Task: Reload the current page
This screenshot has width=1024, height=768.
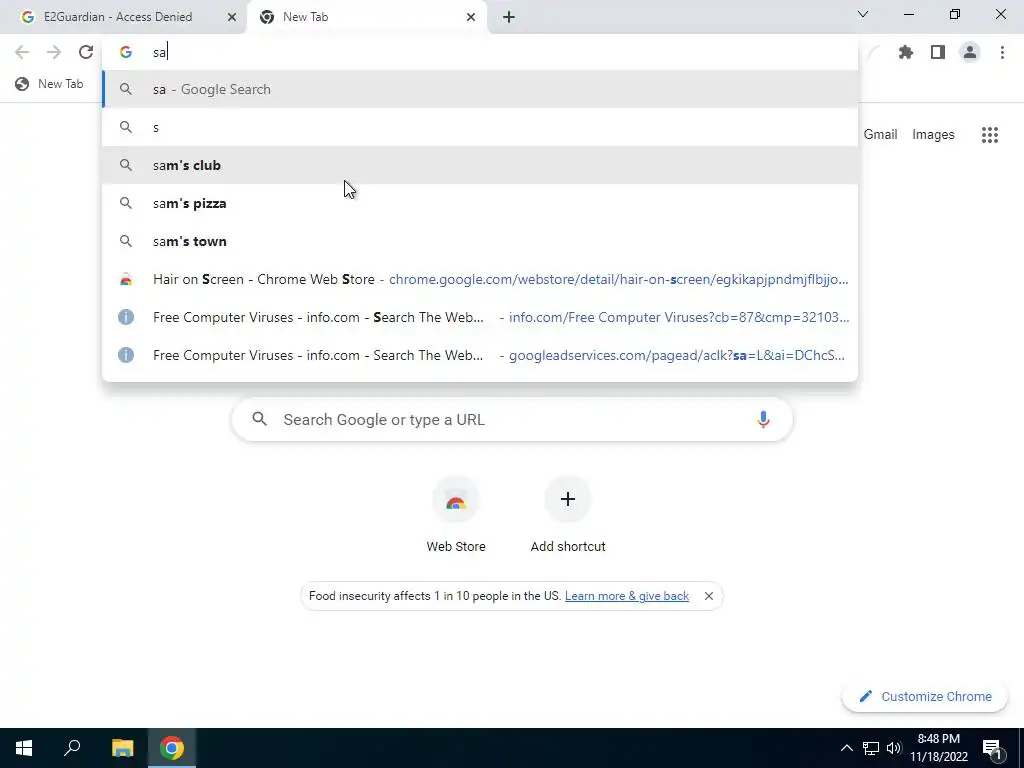Action: click(86, 52)
